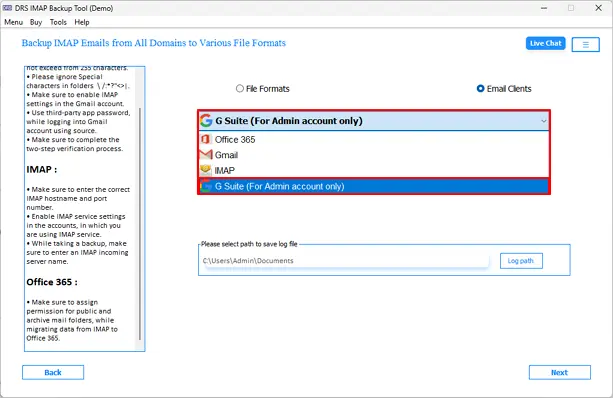Go to Next step
The height and width of the screenshot is (398, 613).
(x=559, y=373)
